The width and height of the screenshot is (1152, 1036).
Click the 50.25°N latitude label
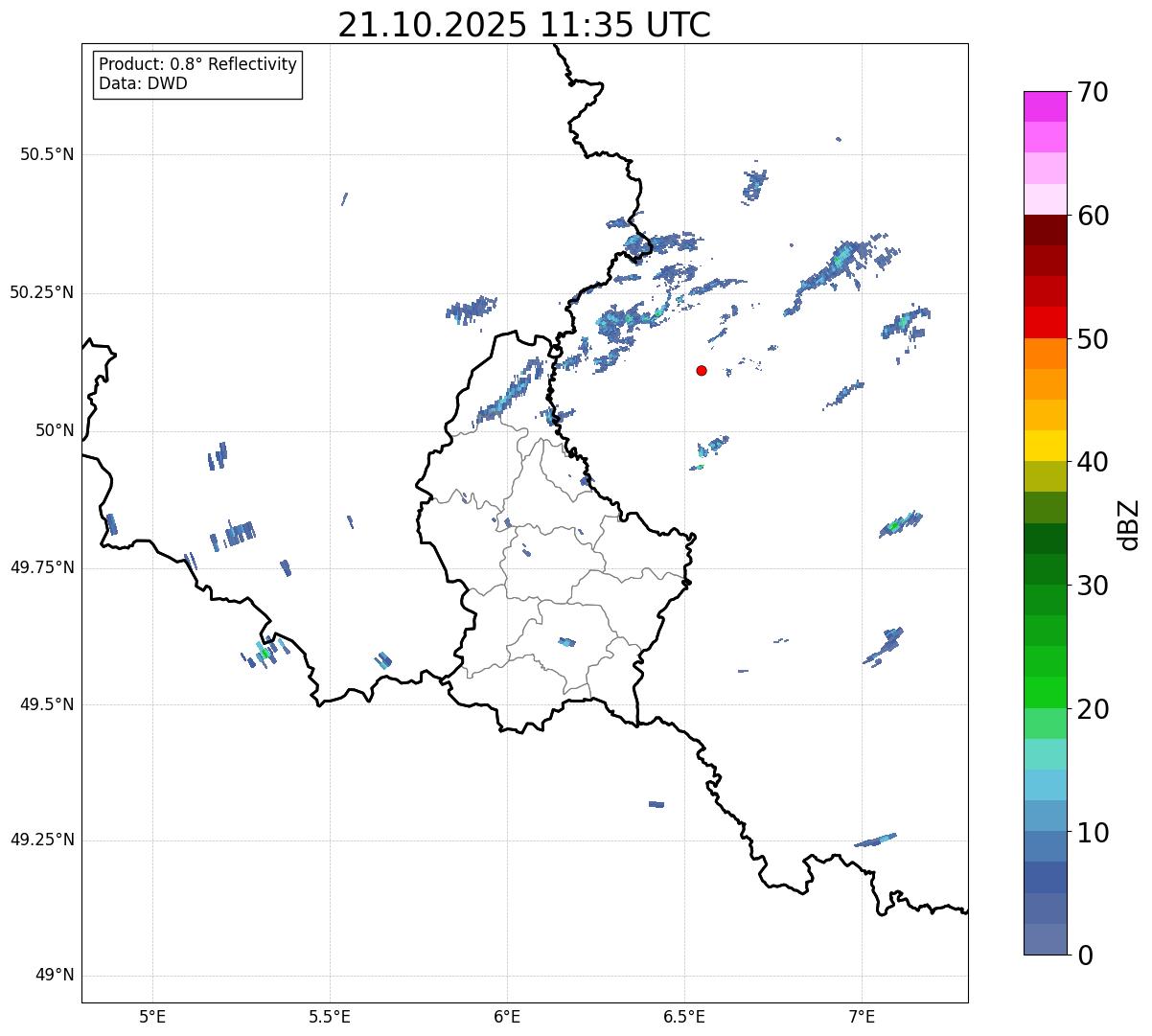(x=42, y=292)
